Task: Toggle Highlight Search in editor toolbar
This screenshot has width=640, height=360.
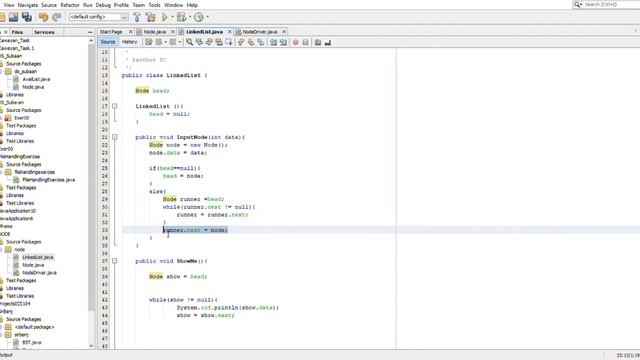Action: (x=219, y=42)
